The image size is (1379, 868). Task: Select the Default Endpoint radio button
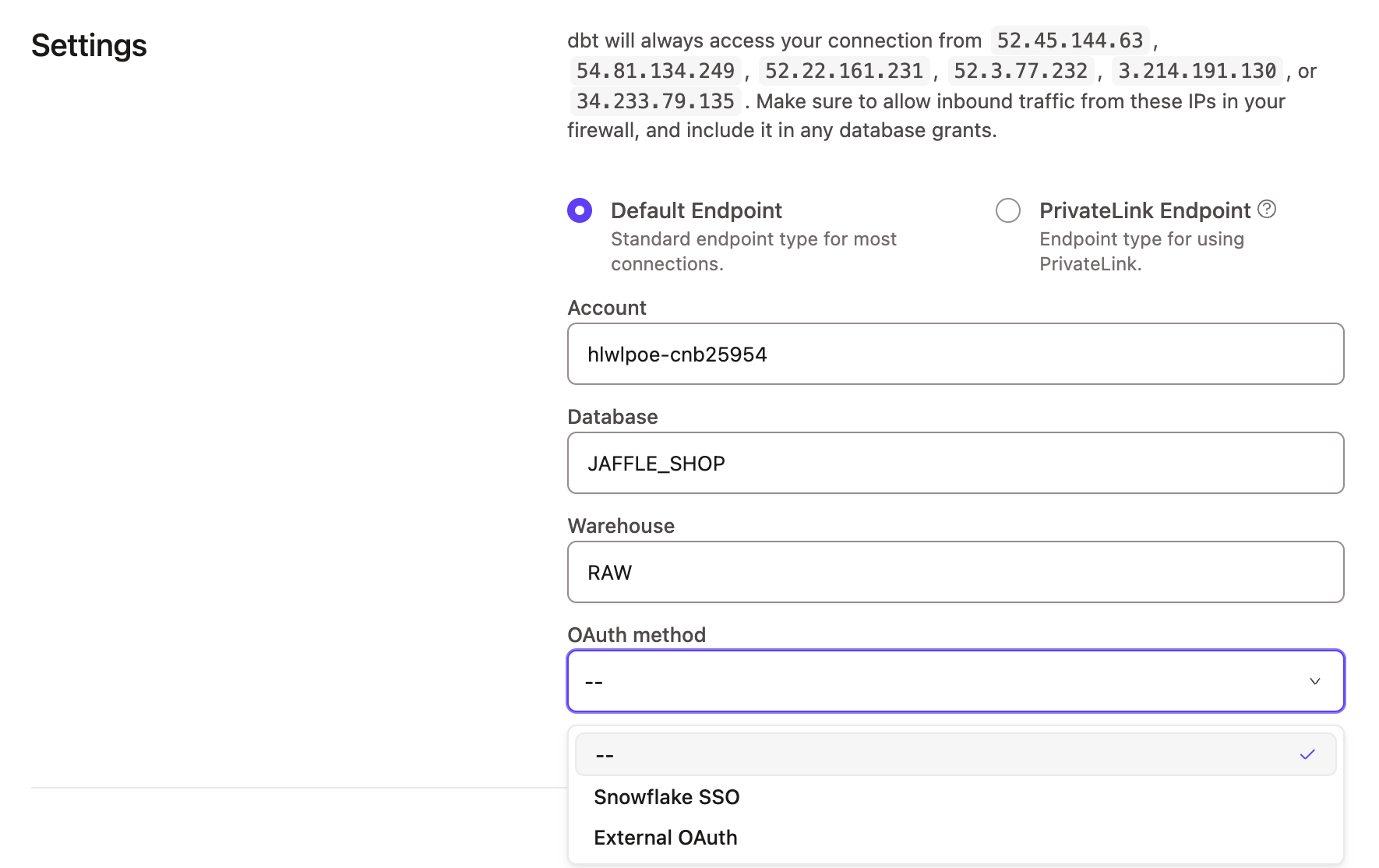(x=579, y=210)
